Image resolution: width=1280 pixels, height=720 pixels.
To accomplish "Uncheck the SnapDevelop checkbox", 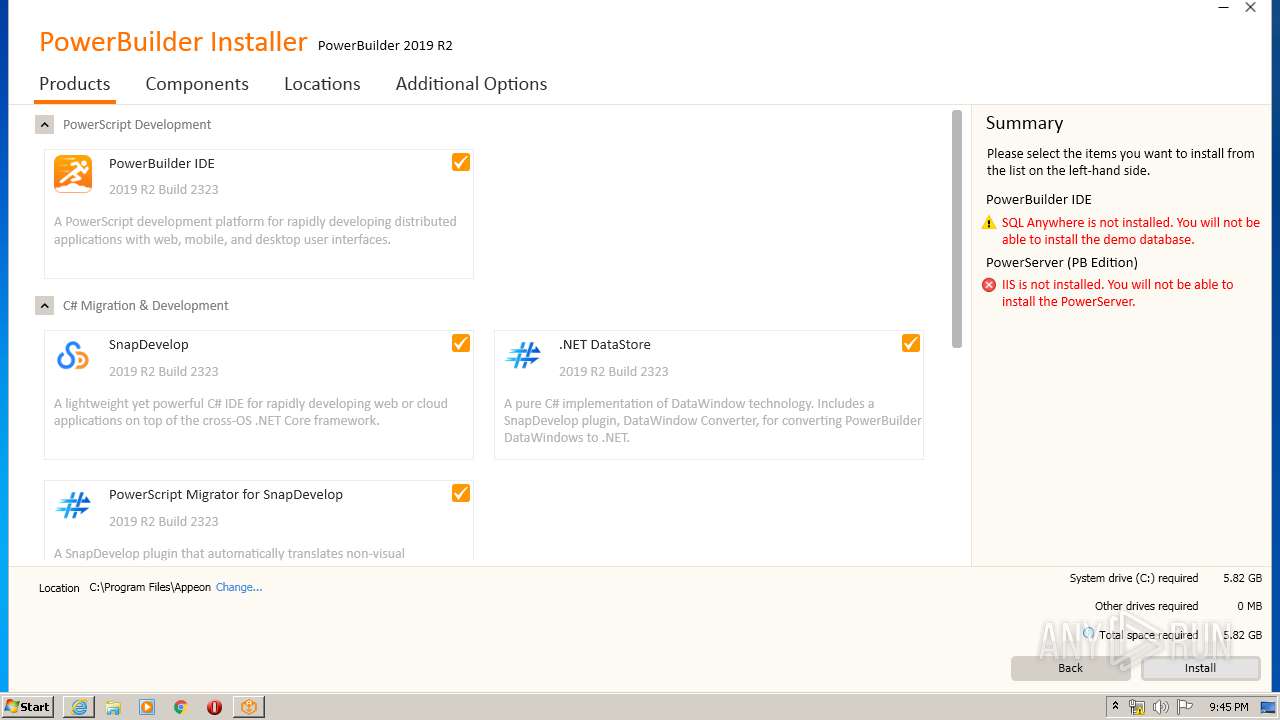I will click(461, 343).
